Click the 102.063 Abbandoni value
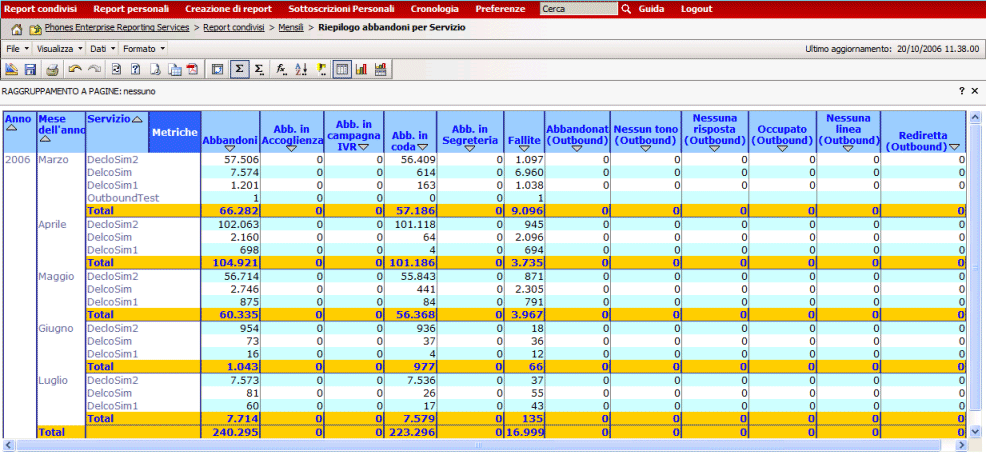The image size is (986, 455). [238, 224]
